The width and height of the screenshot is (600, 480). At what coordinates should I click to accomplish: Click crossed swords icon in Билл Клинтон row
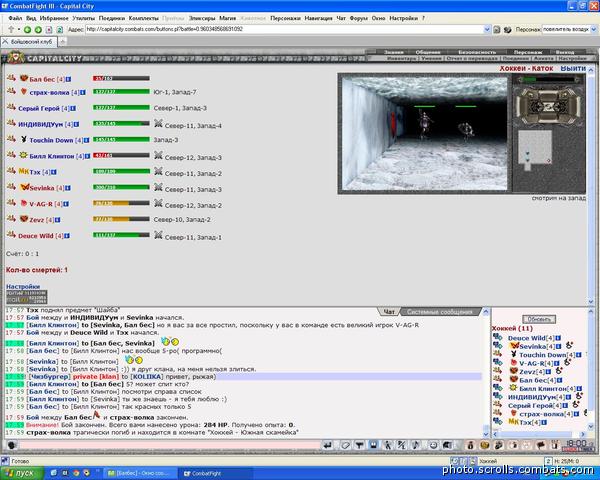158,155
